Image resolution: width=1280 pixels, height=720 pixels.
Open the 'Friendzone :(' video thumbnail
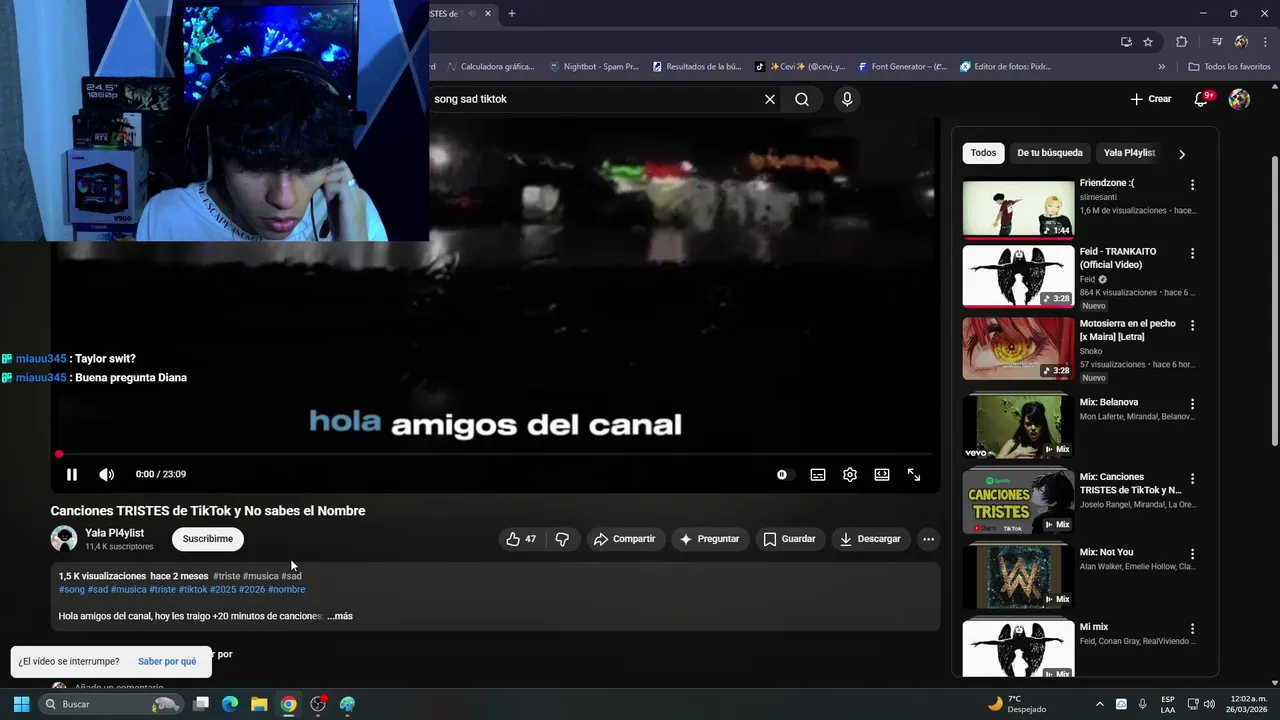pyautogui.click(x=1018, y=209)
